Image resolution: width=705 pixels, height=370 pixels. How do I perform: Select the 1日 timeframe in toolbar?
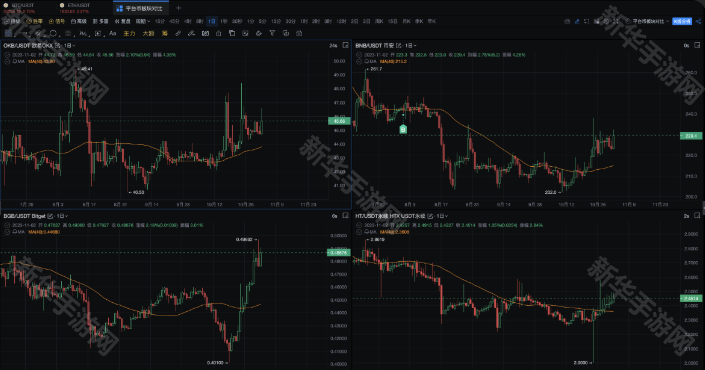[x=212, y=21]
